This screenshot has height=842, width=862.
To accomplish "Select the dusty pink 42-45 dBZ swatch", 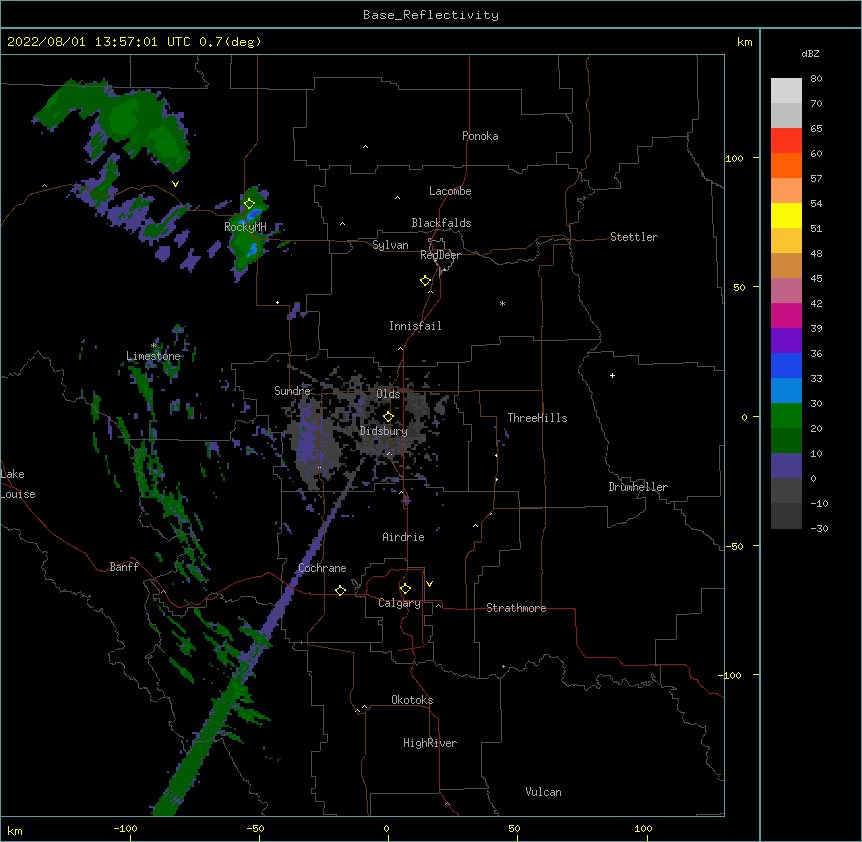I will click(x=786, y=290).
